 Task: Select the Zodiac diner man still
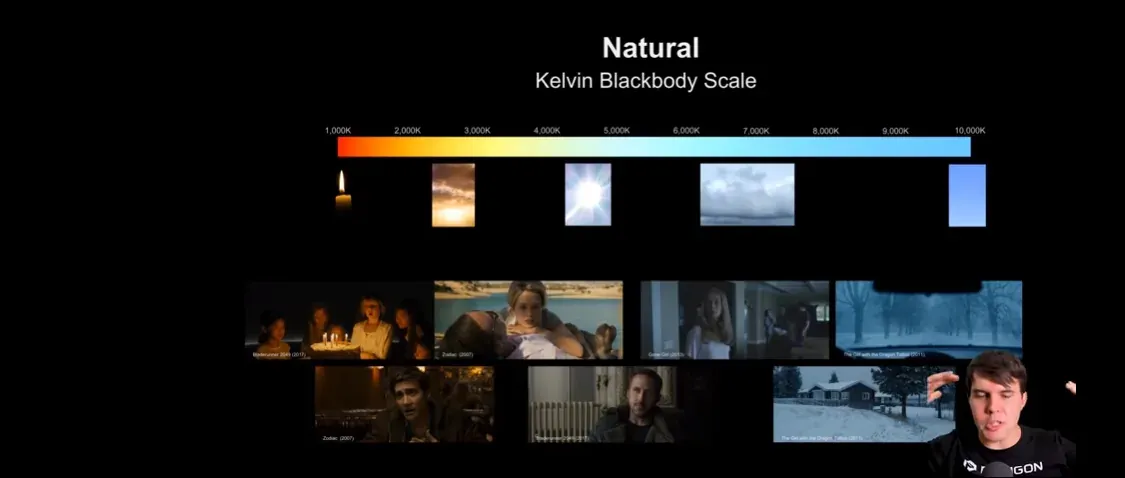pos(404,404)
